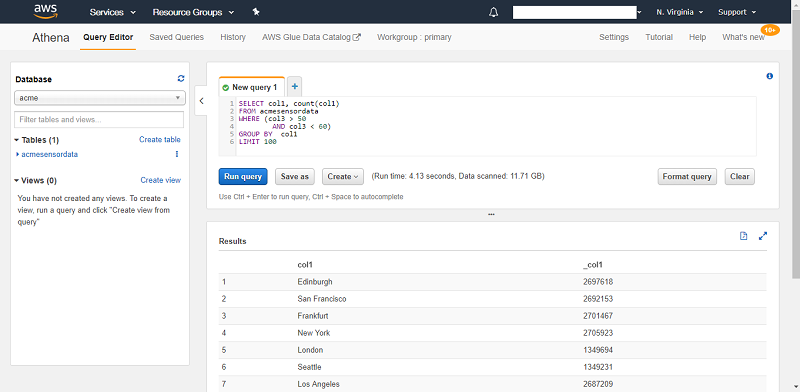This screenshot has height=392, width=800.
Task: Open the Create dropdown button
Action: pyautogui.click(x=342, y=177)
